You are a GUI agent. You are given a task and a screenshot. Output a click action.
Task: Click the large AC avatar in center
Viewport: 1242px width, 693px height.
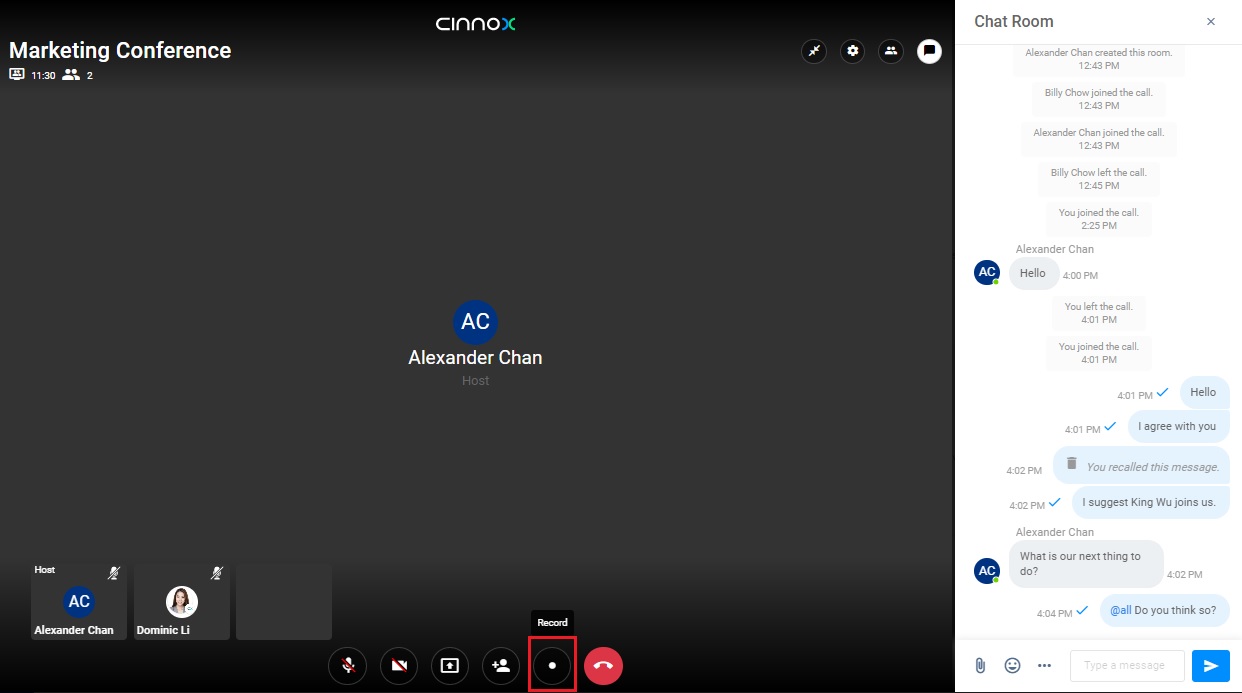pos(476,321)
